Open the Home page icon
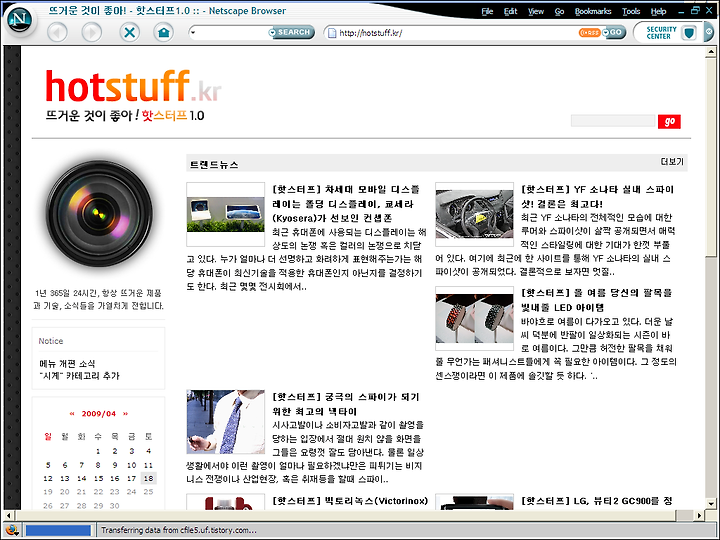720x540 pixels. [164, 33]
